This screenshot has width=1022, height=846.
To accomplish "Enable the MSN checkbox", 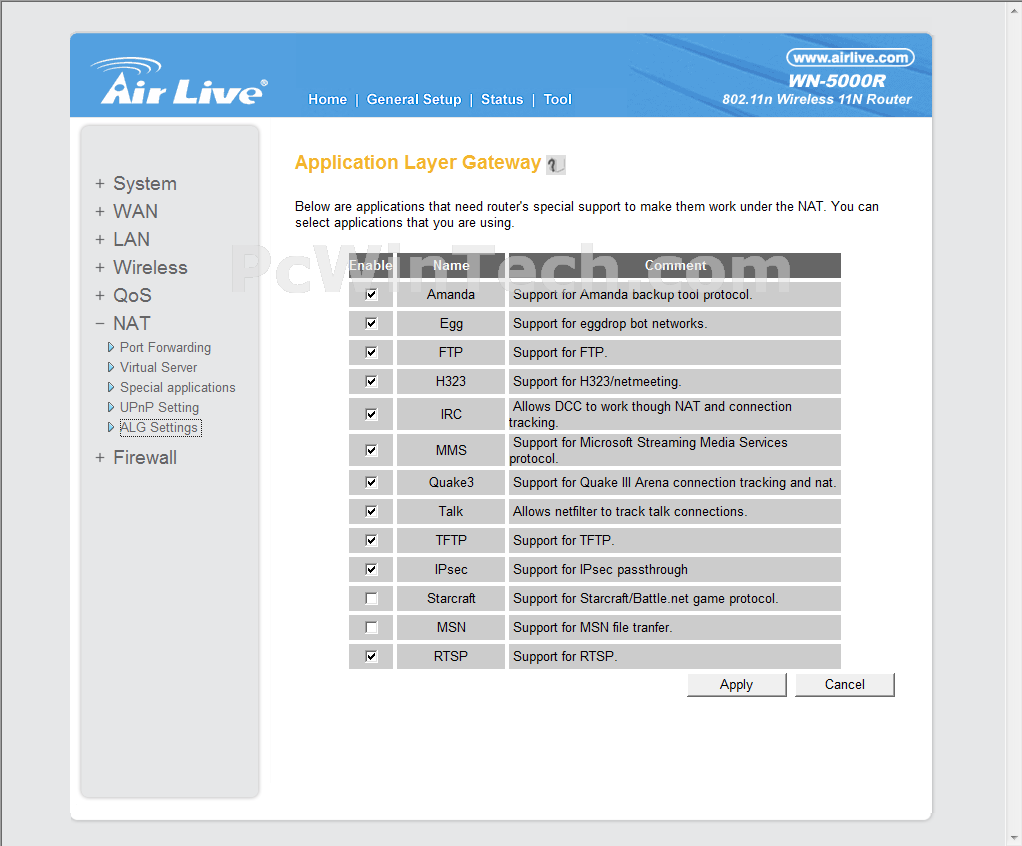I will pyautogui.click(x=371, y=627).
